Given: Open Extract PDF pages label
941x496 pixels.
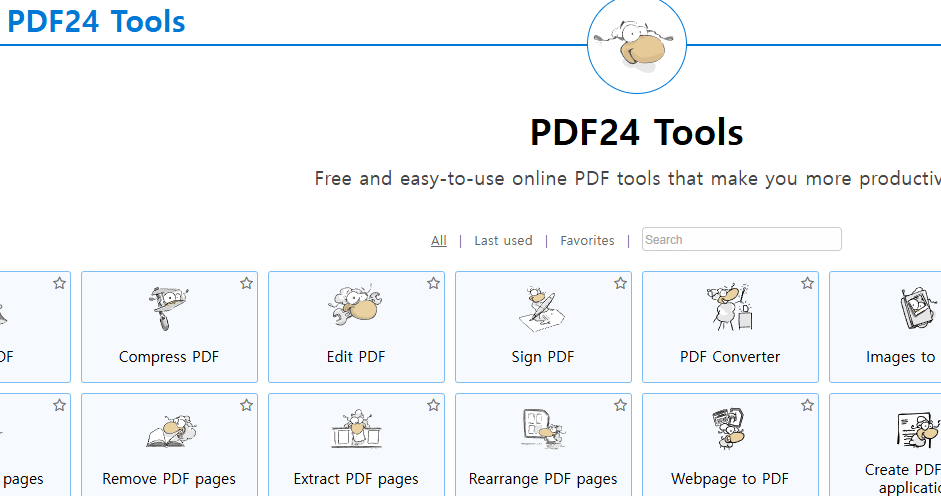Looking at the screenshot, I should tap(356, 479).
